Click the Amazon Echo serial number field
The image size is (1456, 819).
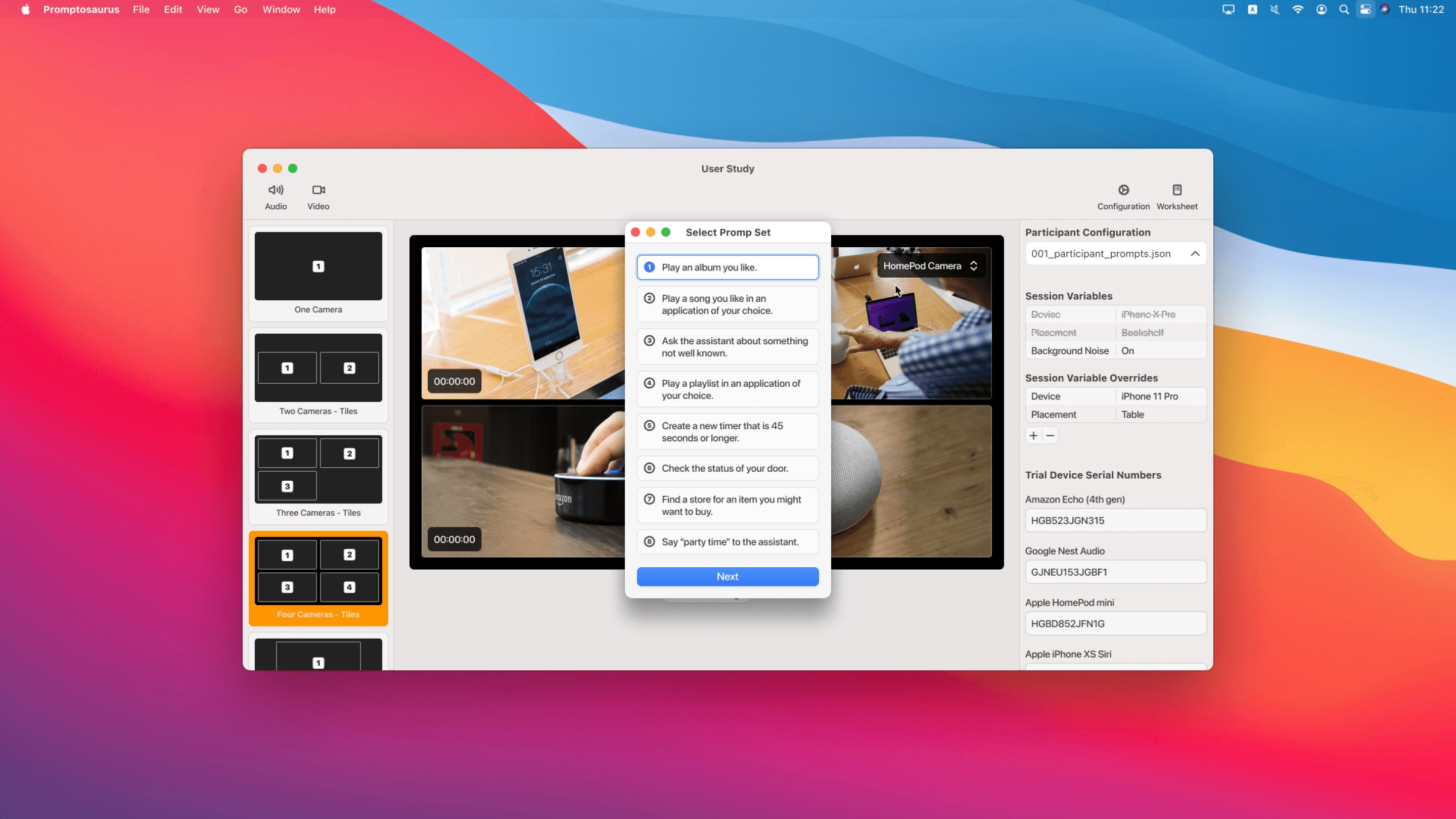coord(1115,521)
